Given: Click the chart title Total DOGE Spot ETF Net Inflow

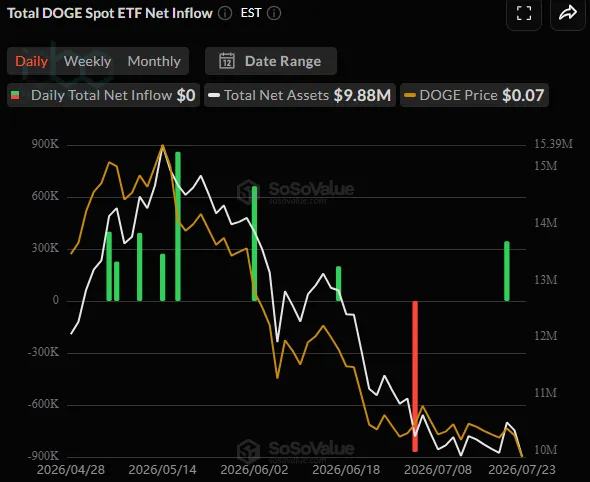Looking at the screenshot, I should [x=110, y=13].
